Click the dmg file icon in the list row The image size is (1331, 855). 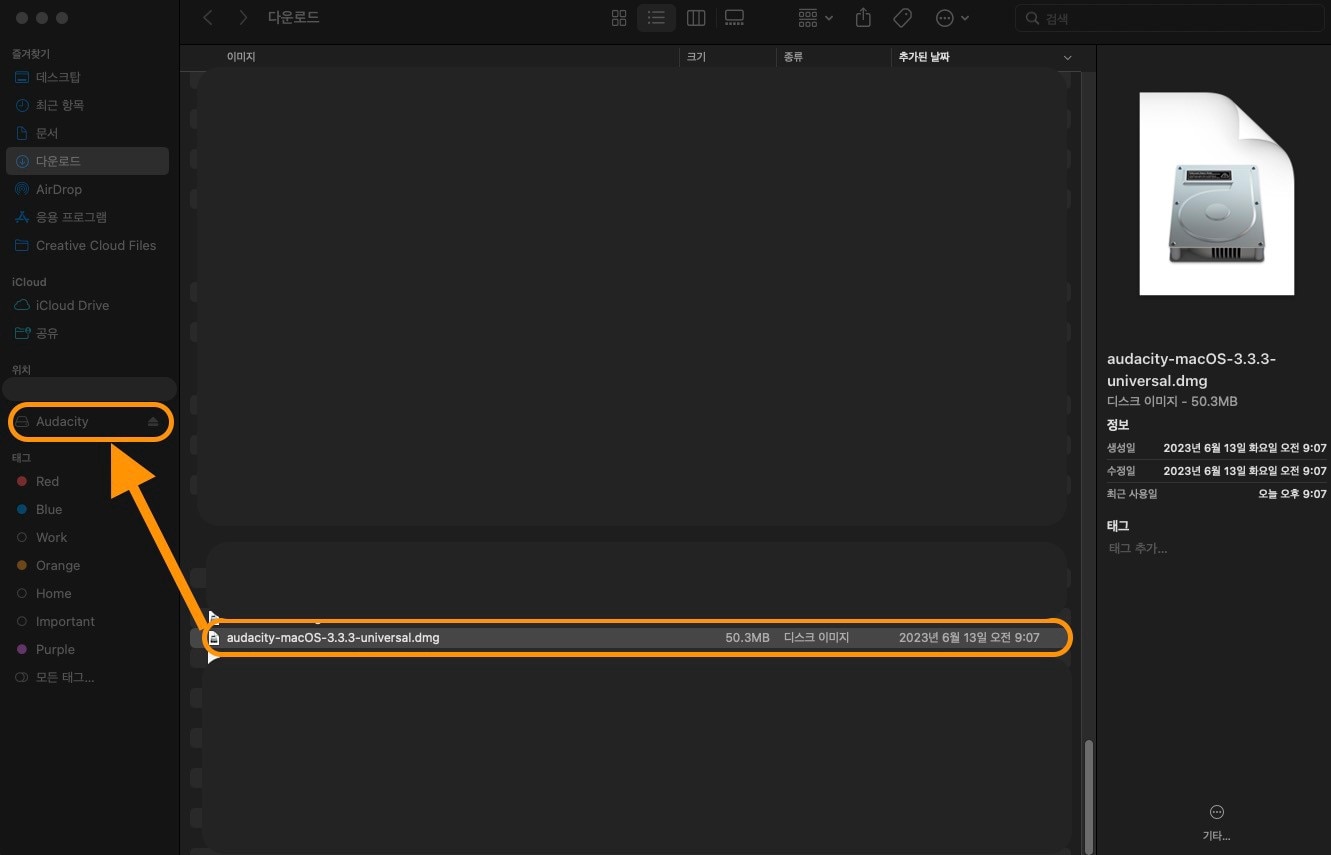[214, 637]
